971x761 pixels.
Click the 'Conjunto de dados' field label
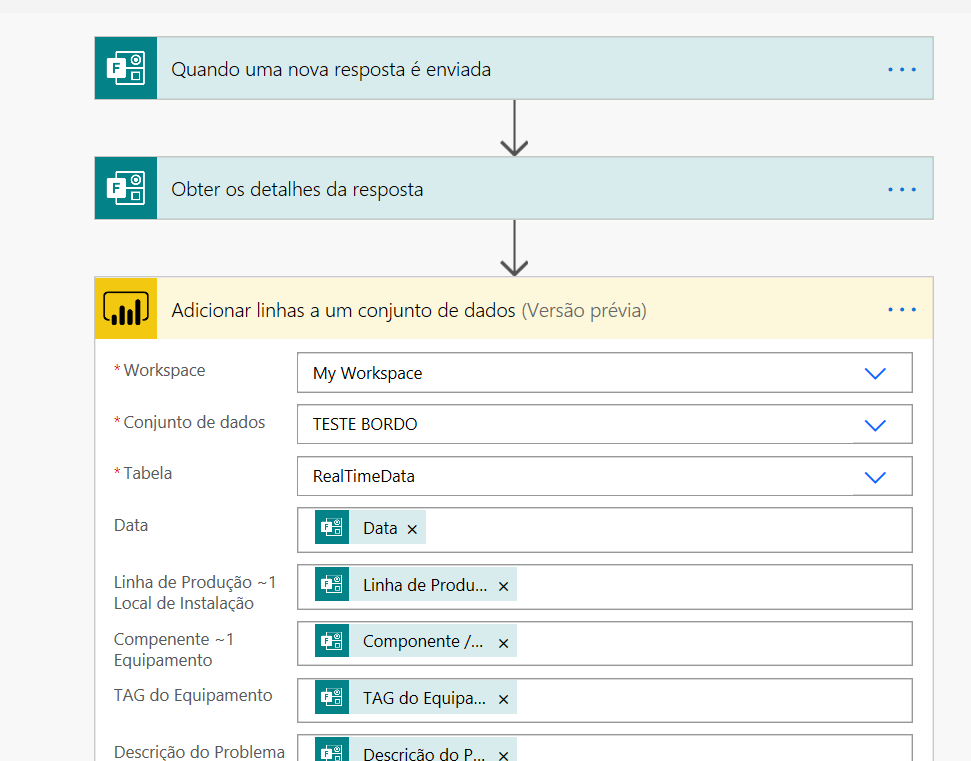tap(194, 422)
